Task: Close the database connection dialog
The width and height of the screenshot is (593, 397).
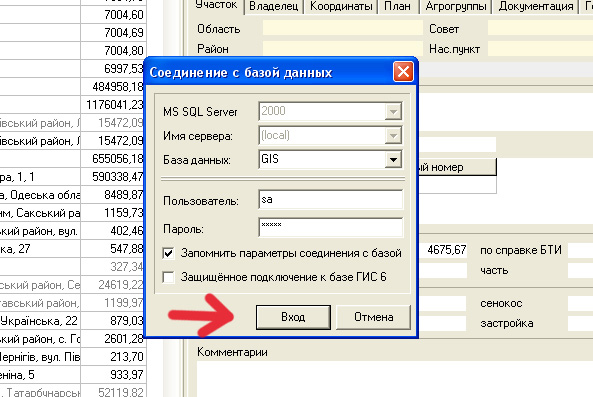Action: click(x=403, y=71)
